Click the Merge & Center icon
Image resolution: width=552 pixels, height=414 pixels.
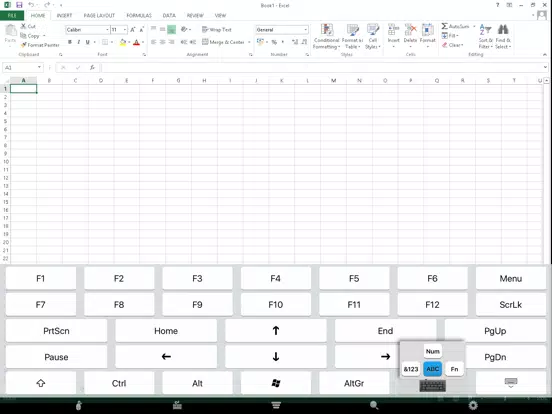coord(205,42)
